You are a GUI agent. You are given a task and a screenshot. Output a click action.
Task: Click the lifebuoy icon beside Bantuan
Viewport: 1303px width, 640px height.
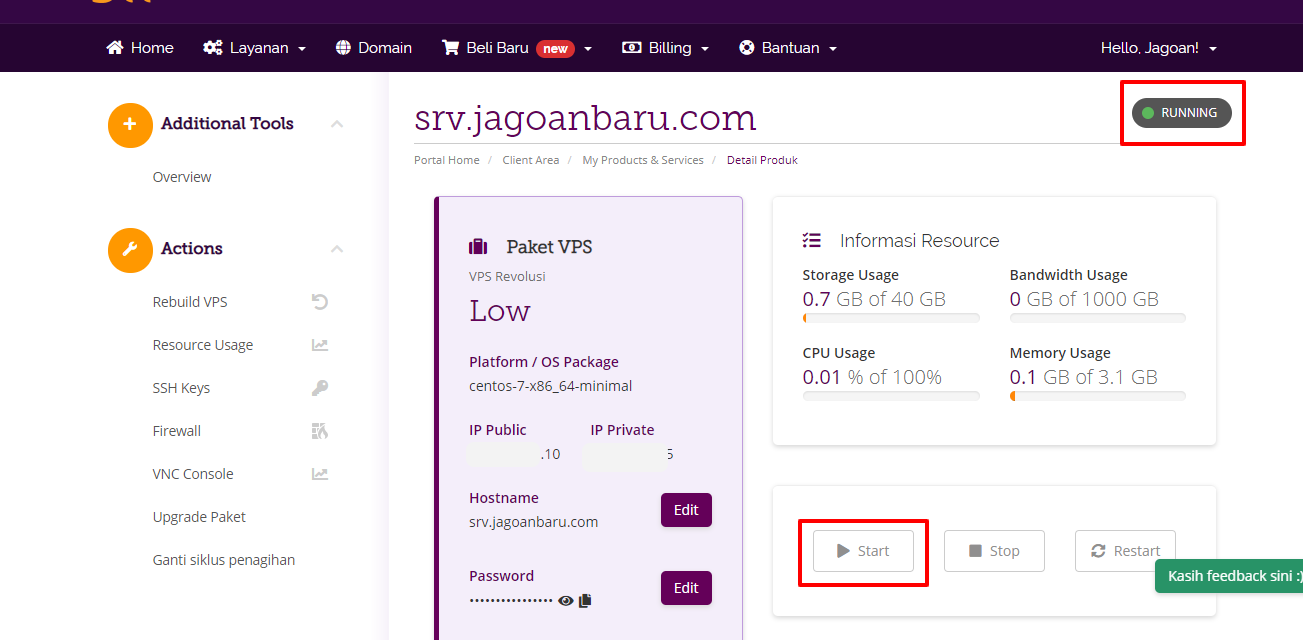(746, 48)
